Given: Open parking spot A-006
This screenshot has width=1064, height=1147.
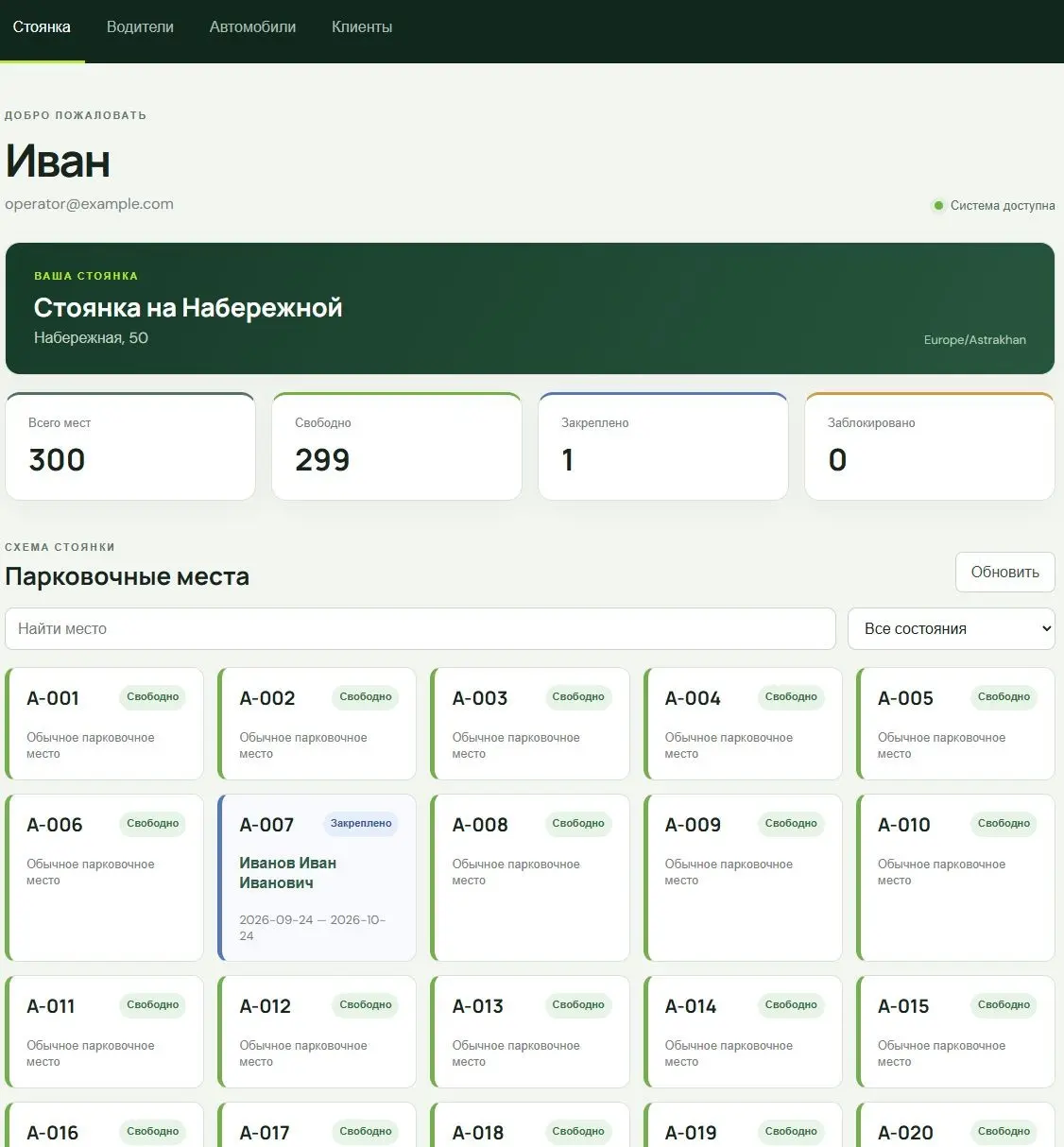Looking at the screenshot, I should (x=104, y=878).
